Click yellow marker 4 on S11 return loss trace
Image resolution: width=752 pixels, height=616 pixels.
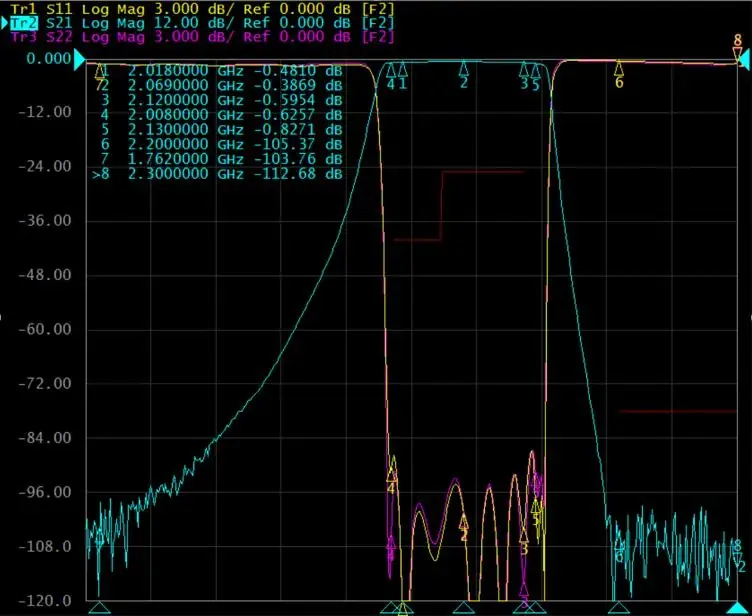[391, 475]
